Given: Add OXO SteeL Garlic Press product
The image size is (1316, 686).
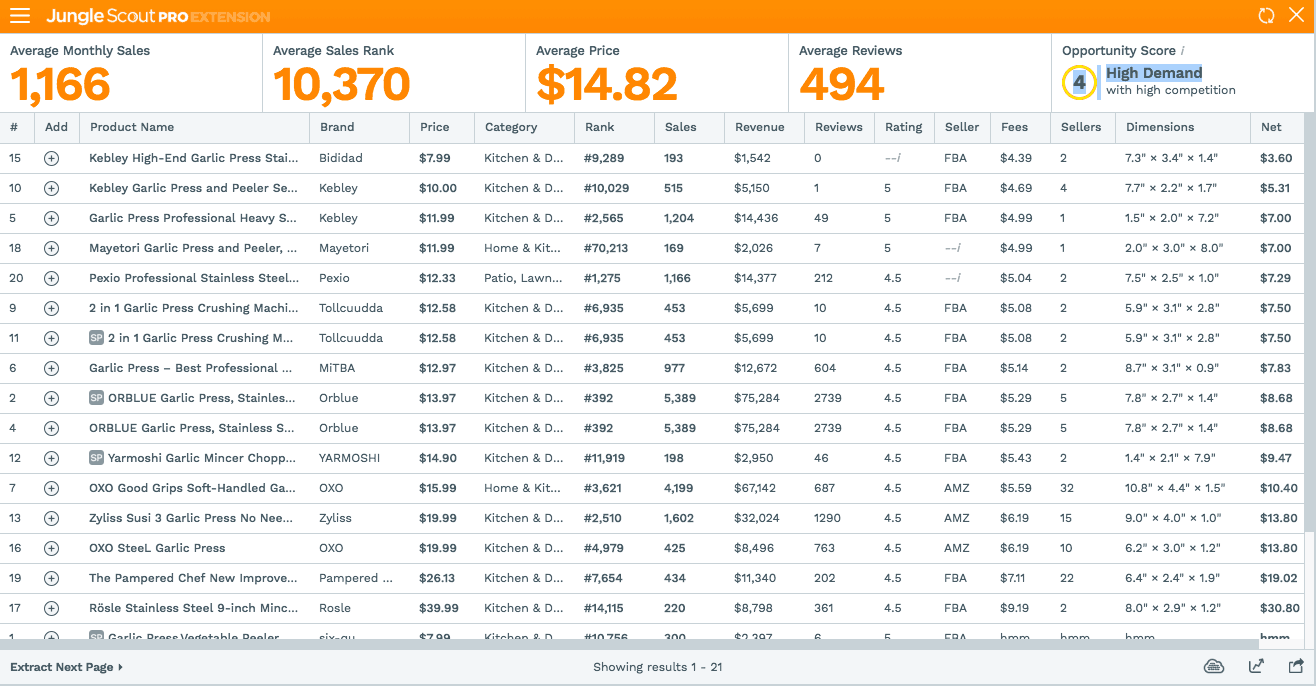Looking at the screenshot, I should [x=51, y=548].
